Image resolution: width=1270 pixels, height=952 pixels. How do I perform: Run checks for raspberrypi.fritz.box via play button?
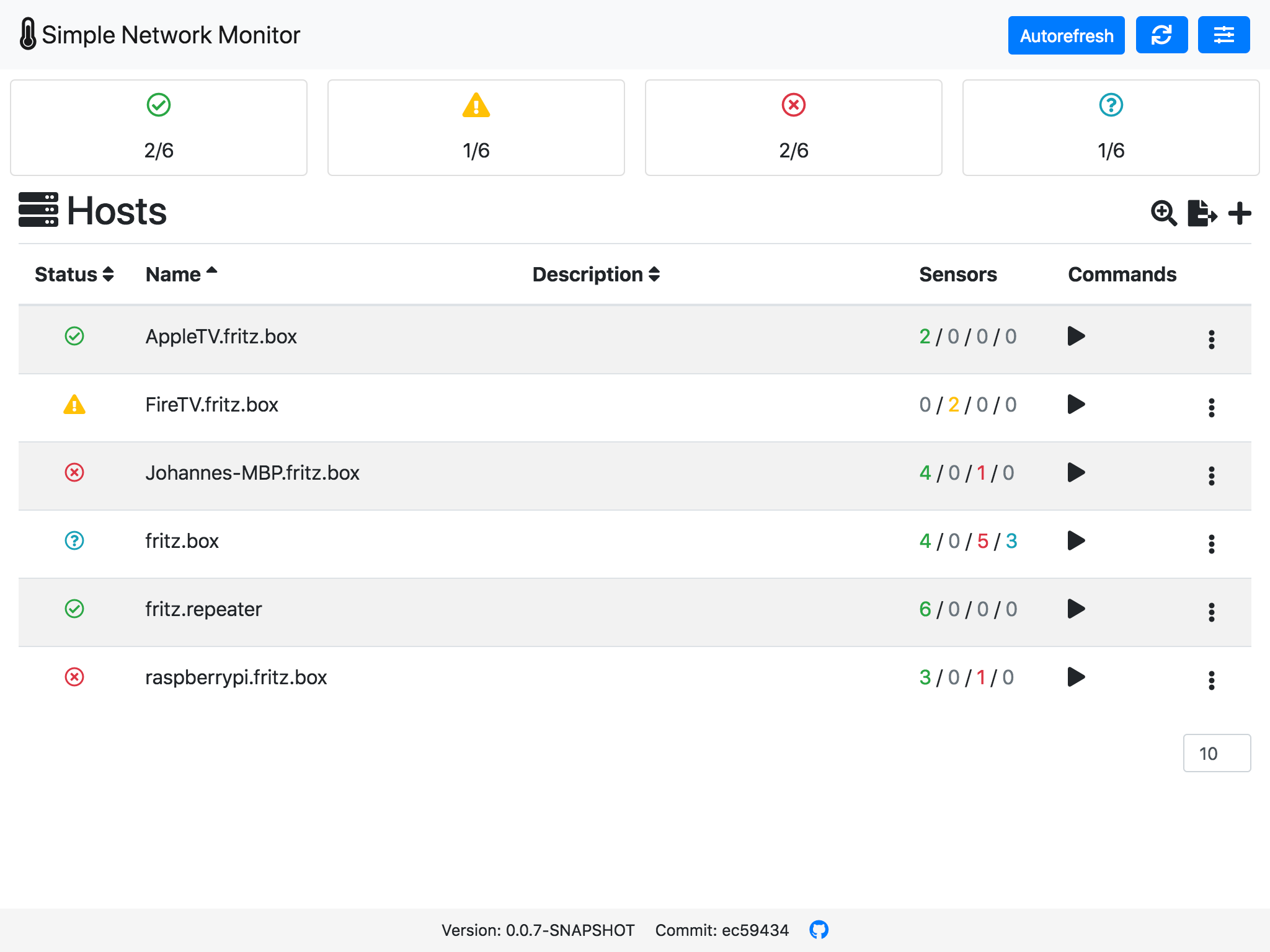tap(1077, 677)
